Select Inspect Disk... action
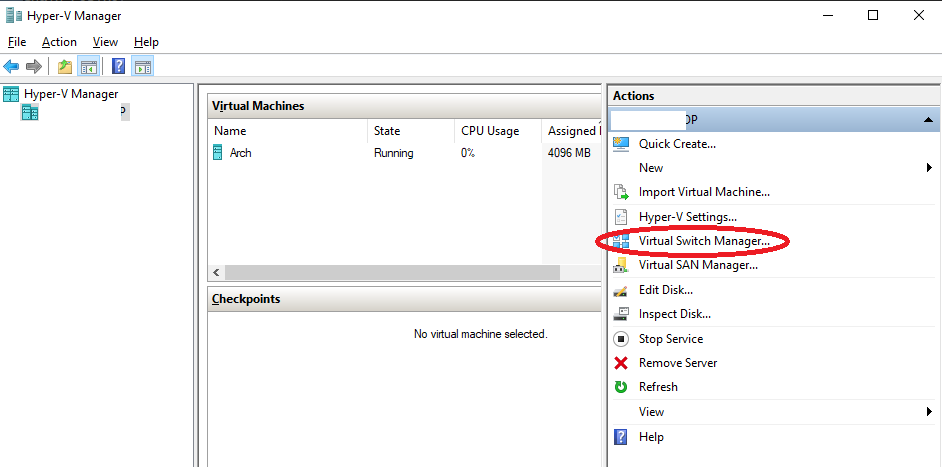 click(x=675, y=314)
